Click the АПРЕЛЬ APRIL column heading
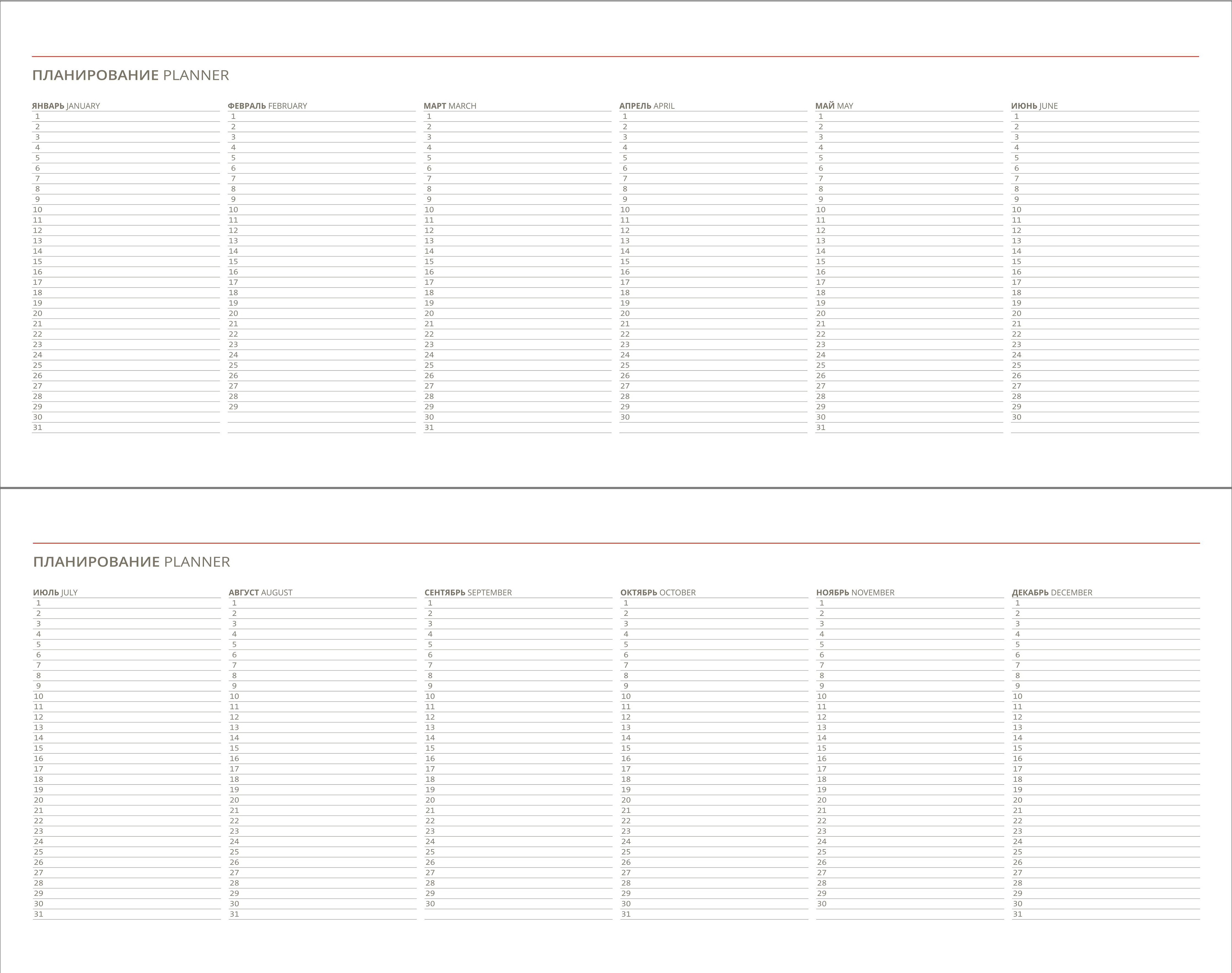This screenshot has width=1232, height=973. click(647, 106)
